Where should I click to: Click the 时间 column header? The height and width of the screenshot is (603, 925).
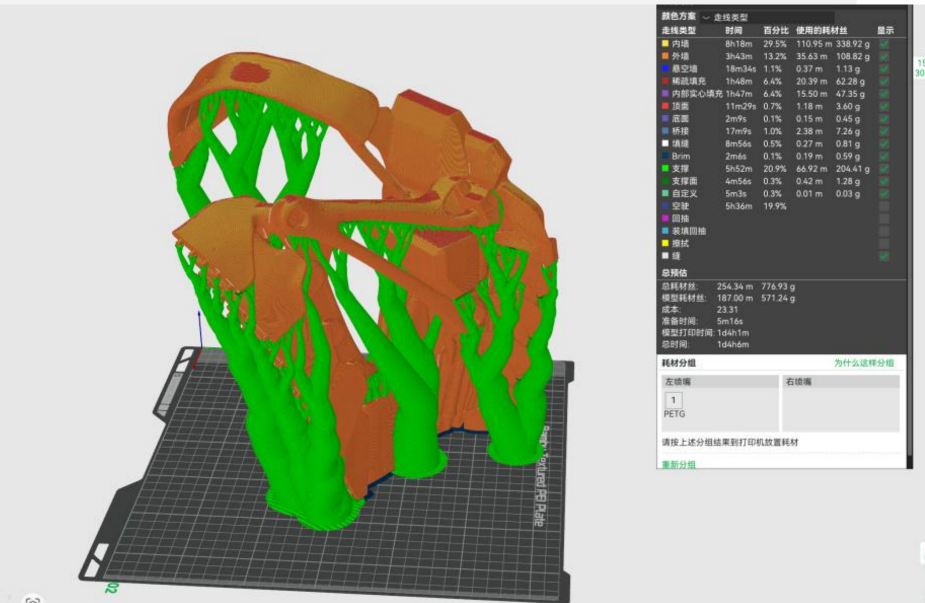tap(734, 31)
